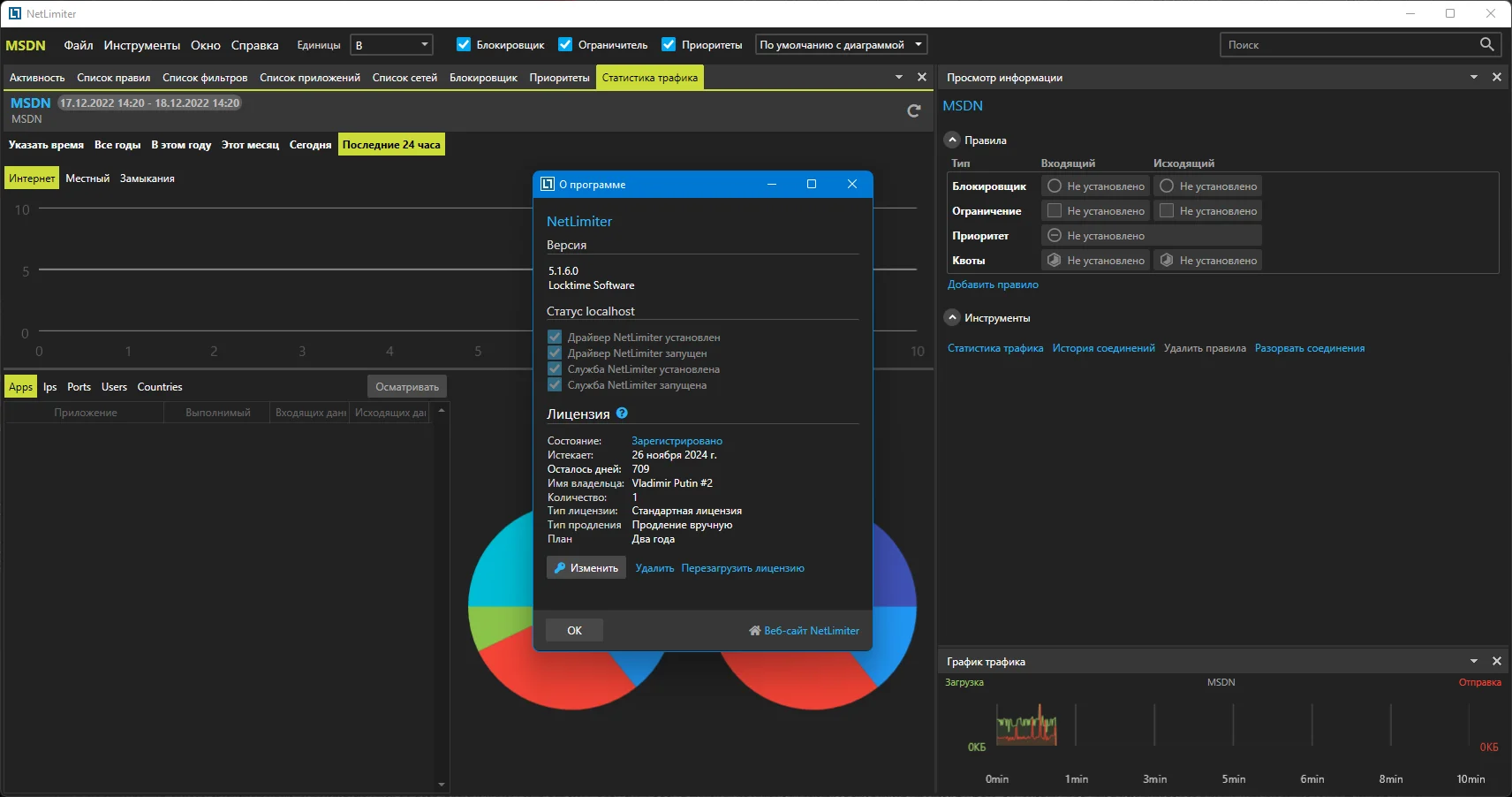Close the Просмотр информации panel
The width and height of the screenshot is (1512, 797).
coord(1497,77)
